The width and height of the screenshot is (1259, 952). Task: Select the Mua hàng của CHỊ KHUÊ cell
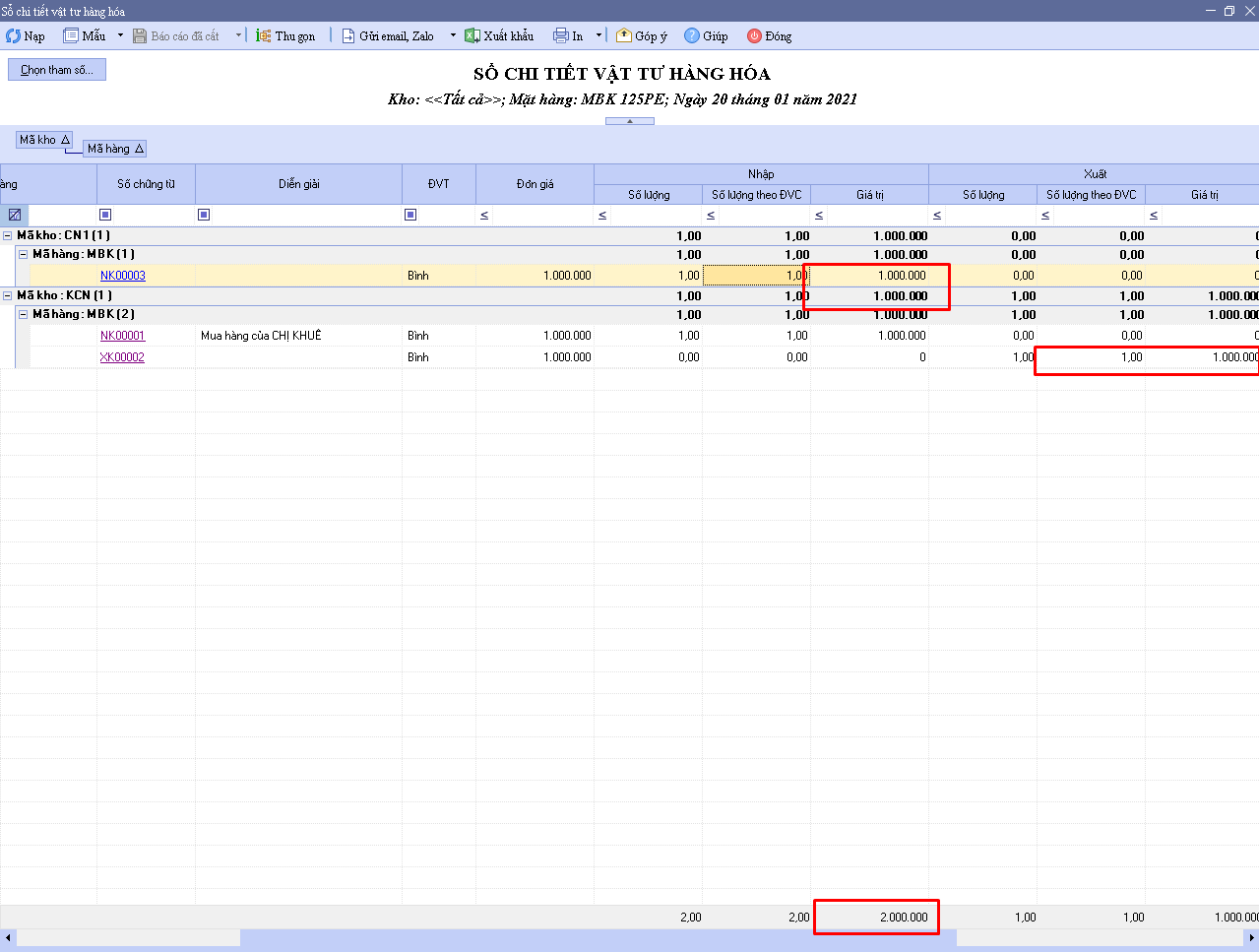(x=298, y=336)
